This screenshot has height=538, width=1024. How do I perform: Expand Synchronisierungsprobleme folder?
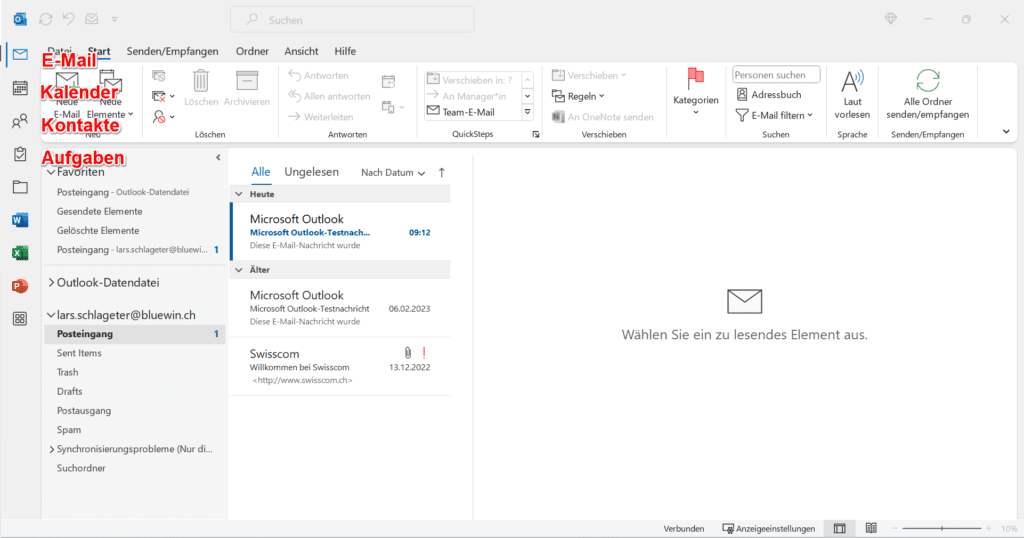(51, 449)
